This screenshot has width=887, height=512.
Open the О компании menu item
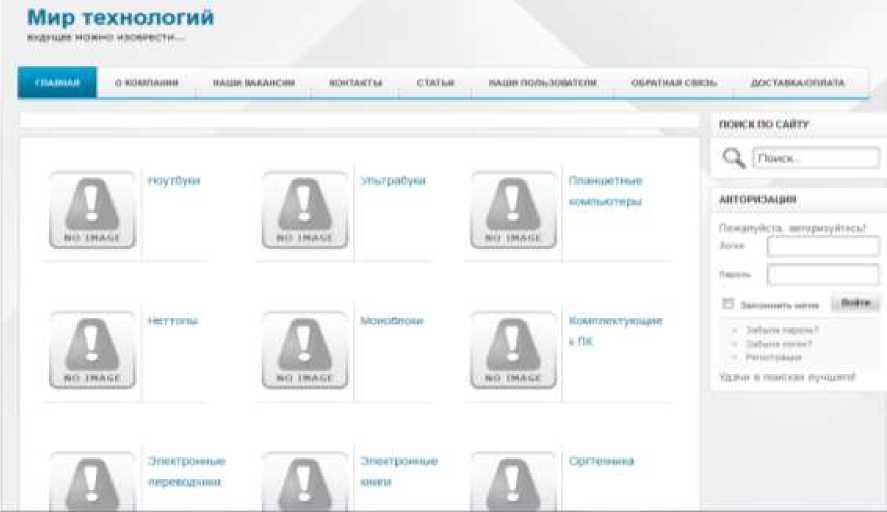(147, 83)
